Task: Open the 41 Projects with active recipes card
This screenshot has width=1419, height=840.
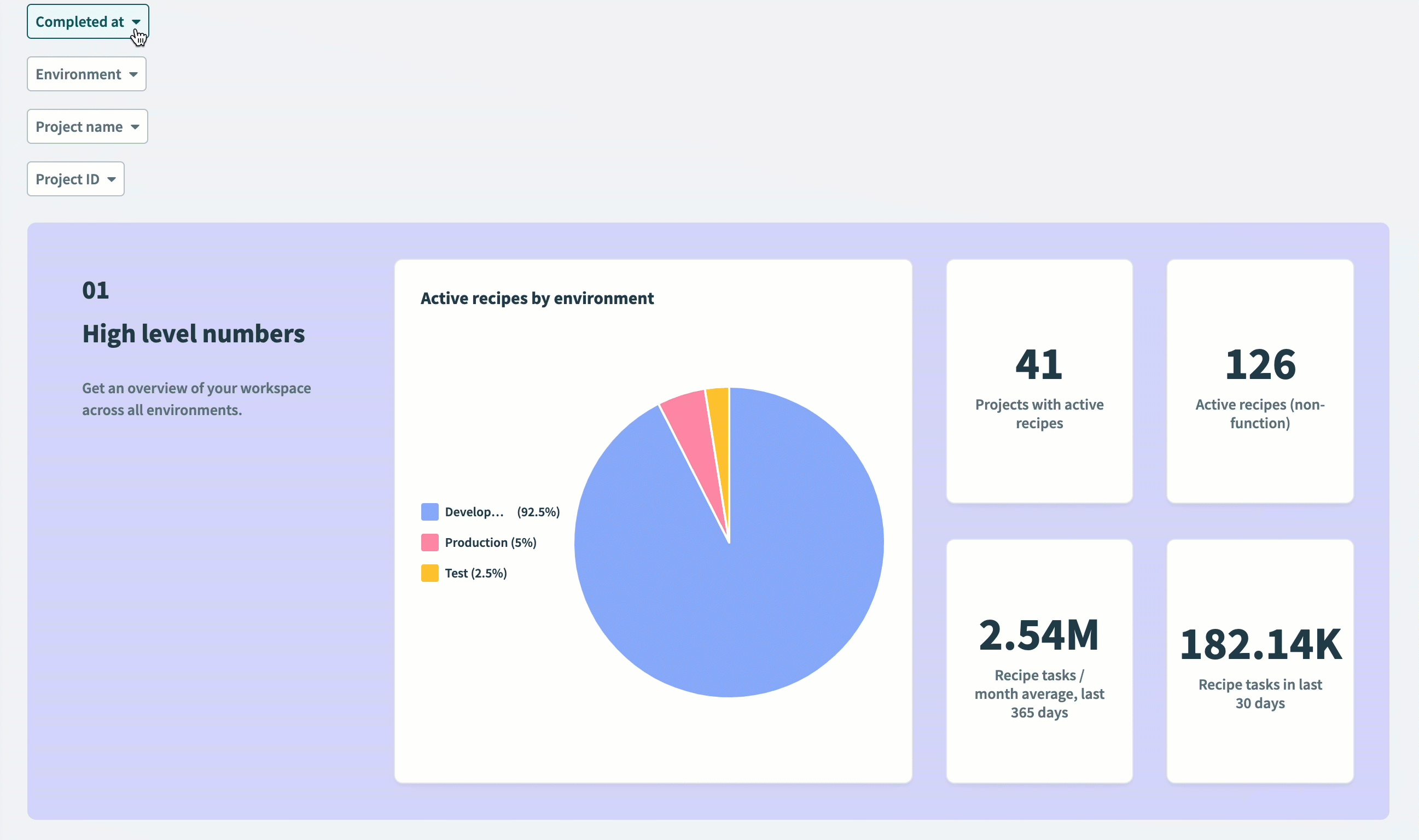Action: tap(1039, 382)
